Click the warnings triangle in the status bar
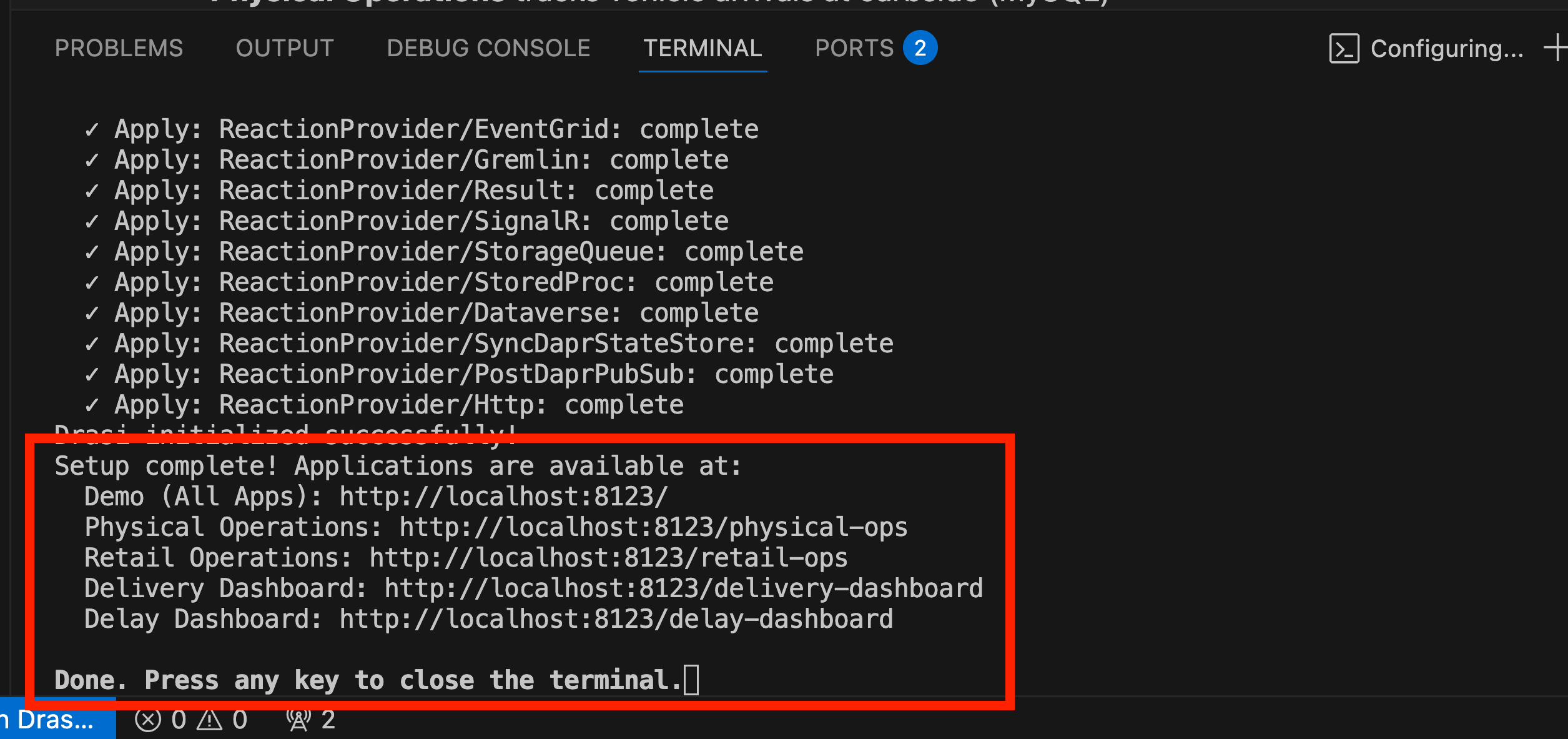Image resolution: width=1568 pixels, height=739 pixels. pyautogui.click(x=224, y=720)
